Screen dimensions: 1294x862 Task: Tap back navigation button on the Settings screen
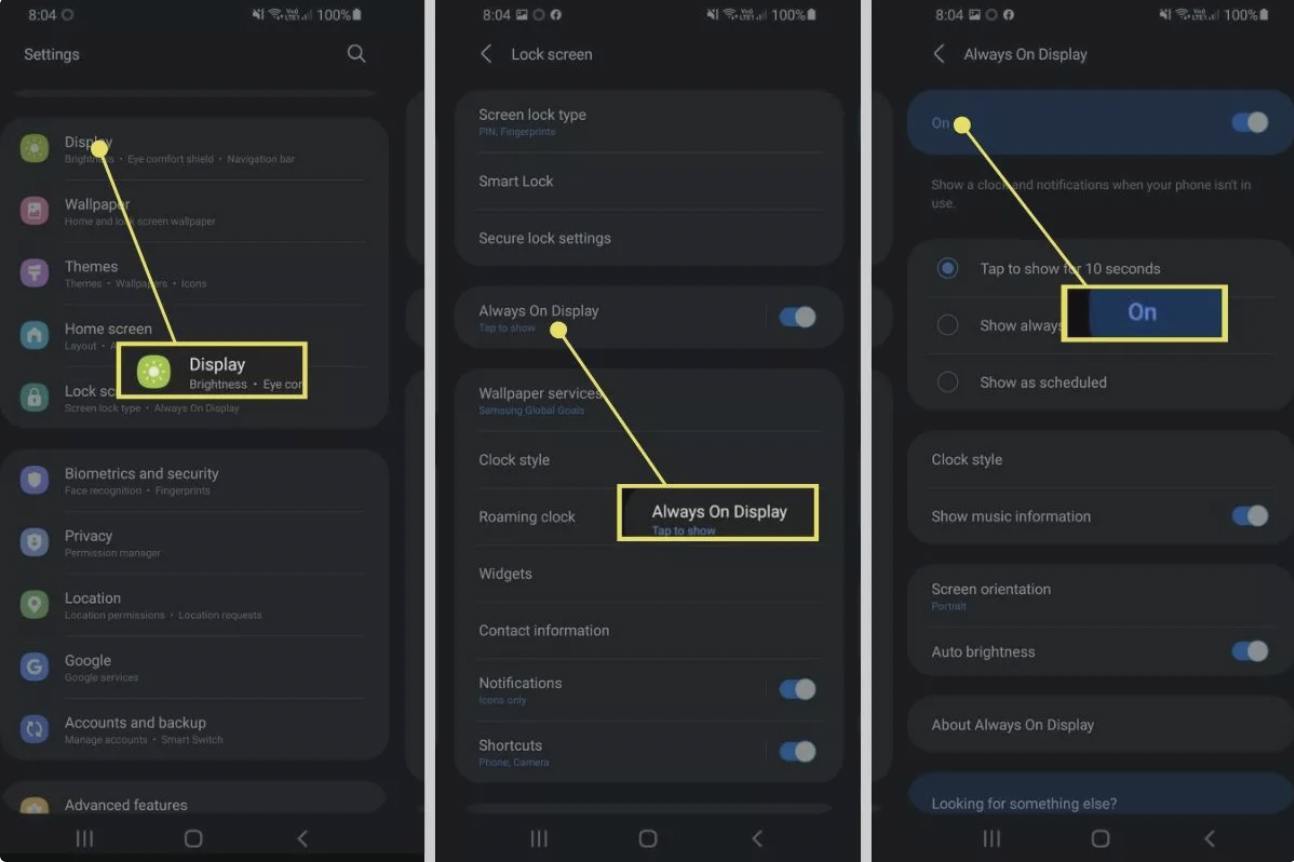tap(302, 838)
